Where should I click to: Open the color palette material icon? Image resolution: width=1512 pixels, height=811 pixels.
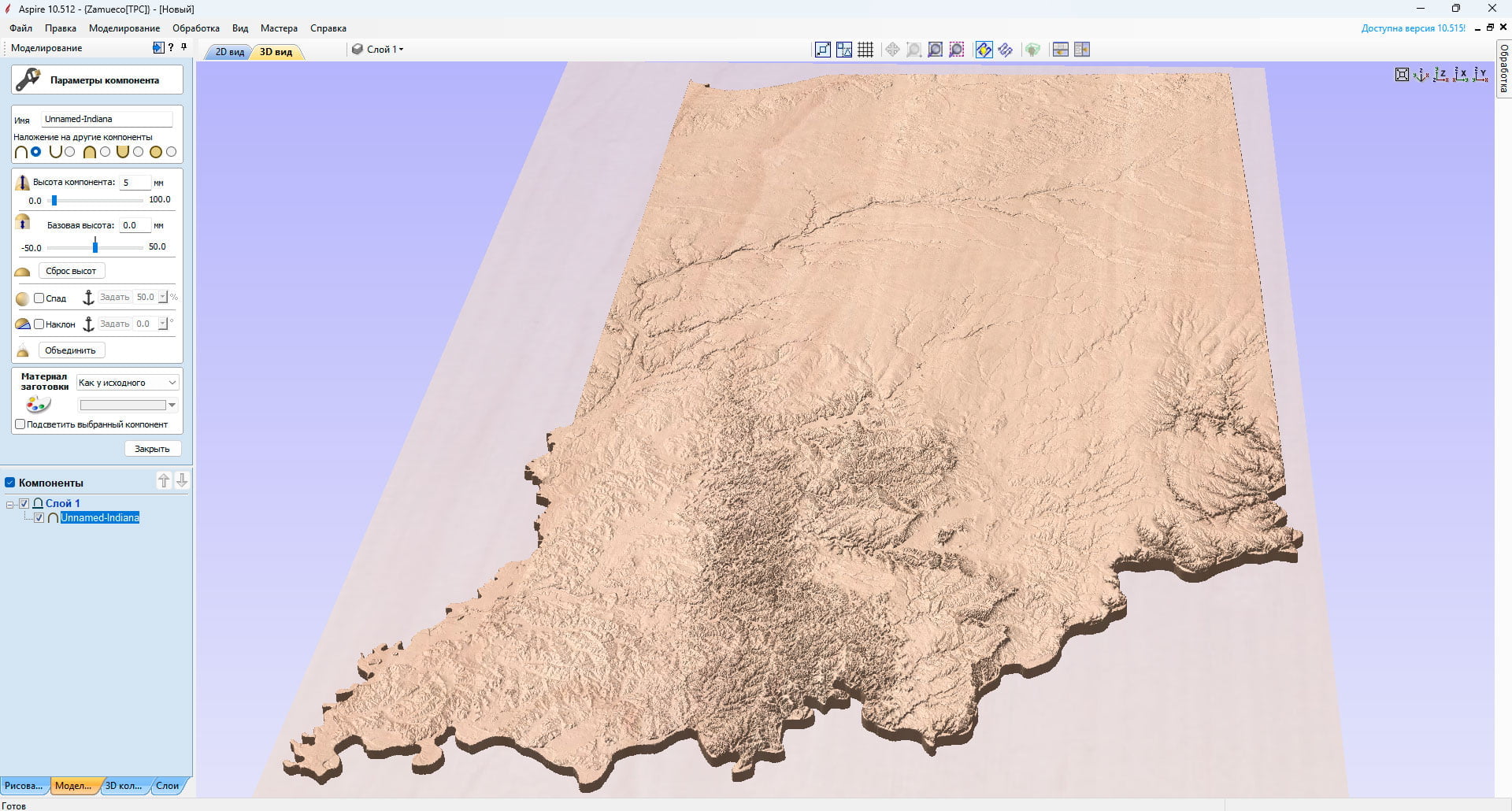(x=38, y=405)
